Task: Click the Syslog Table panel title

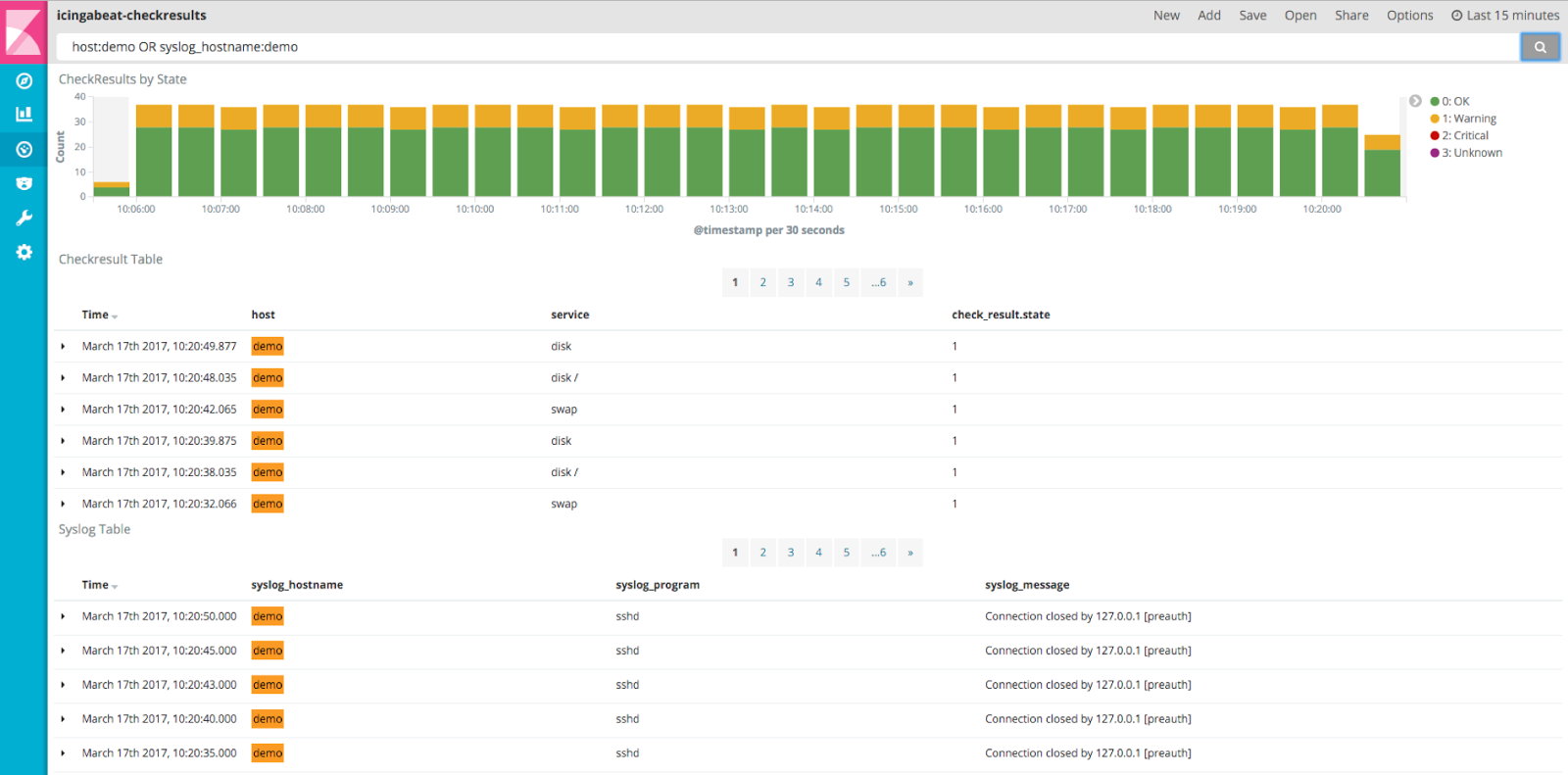Action: click(94, 529)
